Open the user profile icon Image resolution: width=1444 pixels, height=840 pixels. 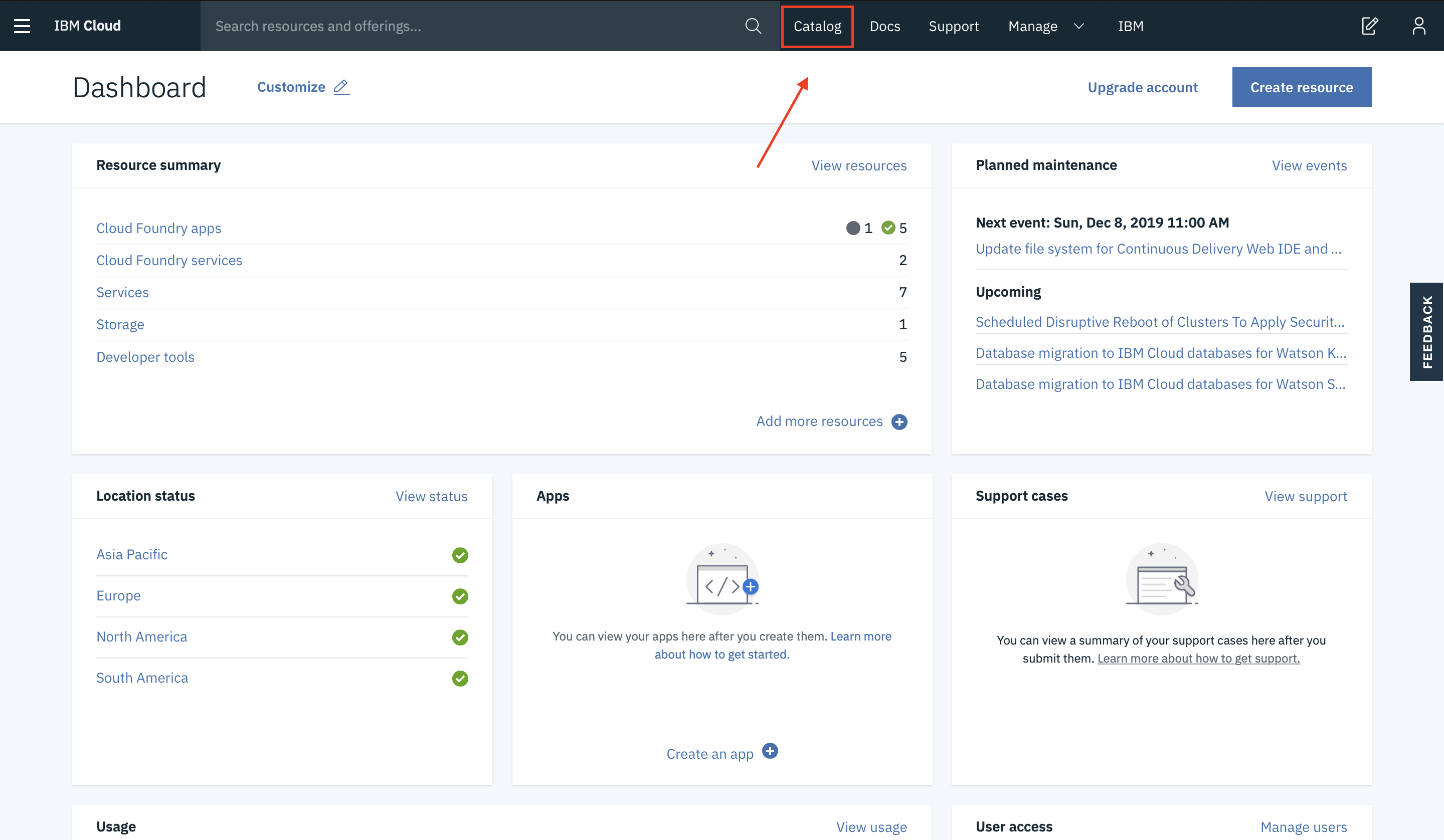(x=1419, y=26)
